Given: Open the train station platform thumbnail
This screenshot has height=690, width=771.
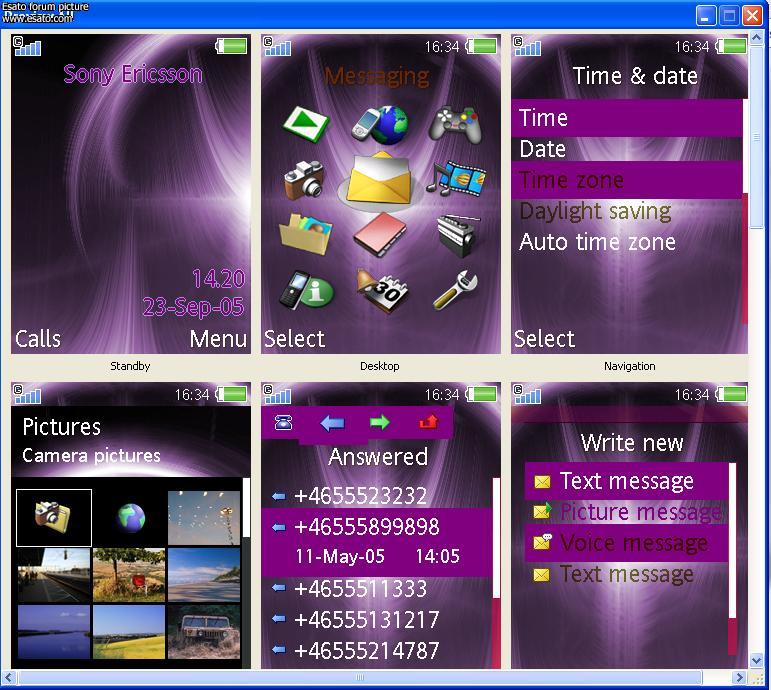Looking at the screenshot, I should click(x=54, y=575).
